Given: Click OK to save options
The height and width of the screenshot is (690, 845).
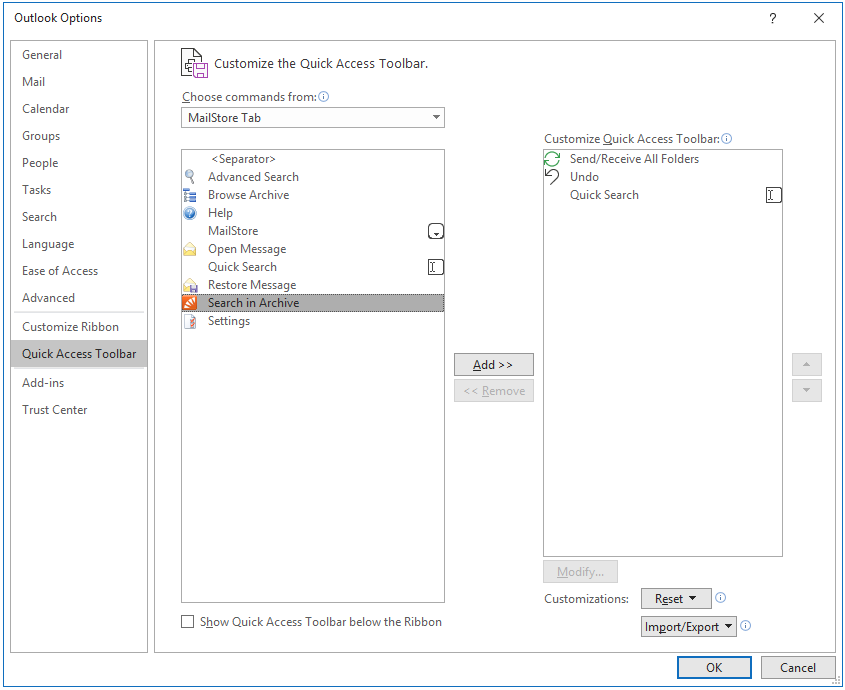Looking at the screenshot, I should pos(714,667).
